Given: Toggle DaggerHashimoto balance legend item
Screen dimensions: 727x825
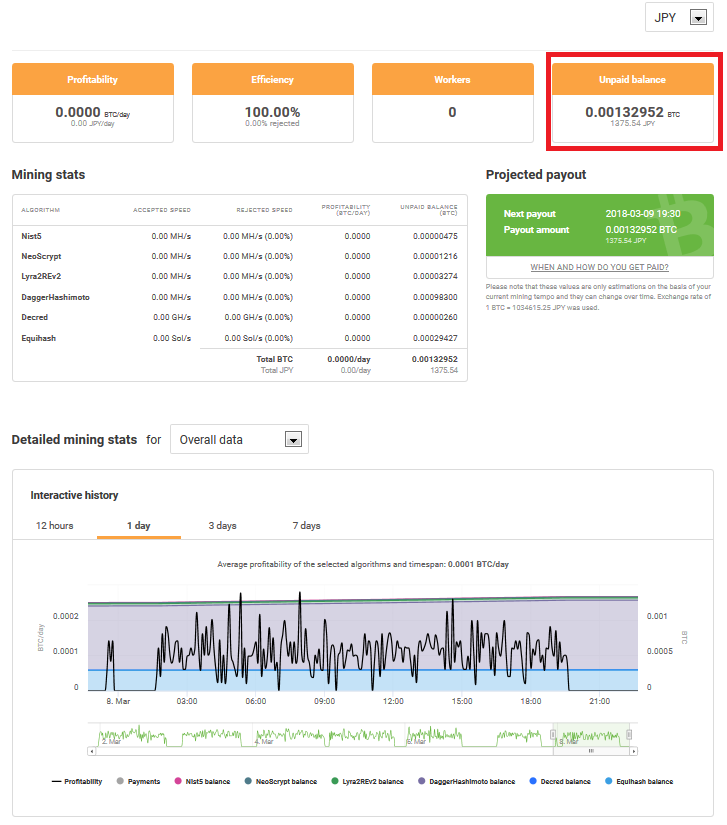Looking at the screenshot, I should (467, 781).
